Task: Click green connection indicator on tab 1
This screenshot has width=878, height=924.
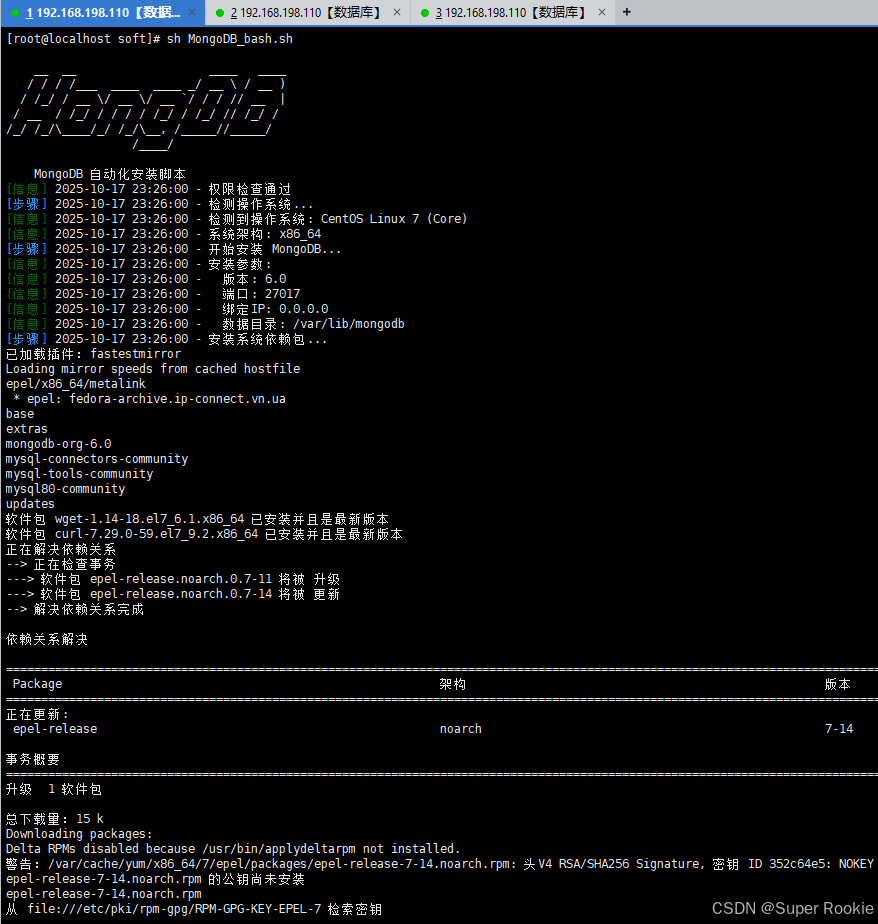Action: (15, 13)
